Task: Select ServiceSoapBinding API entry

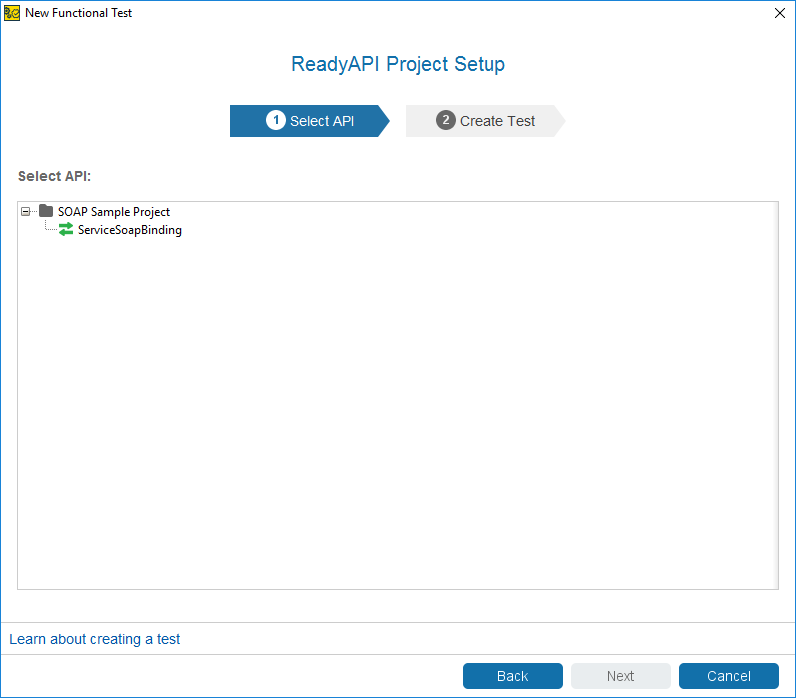Action: tap(129, 230)
